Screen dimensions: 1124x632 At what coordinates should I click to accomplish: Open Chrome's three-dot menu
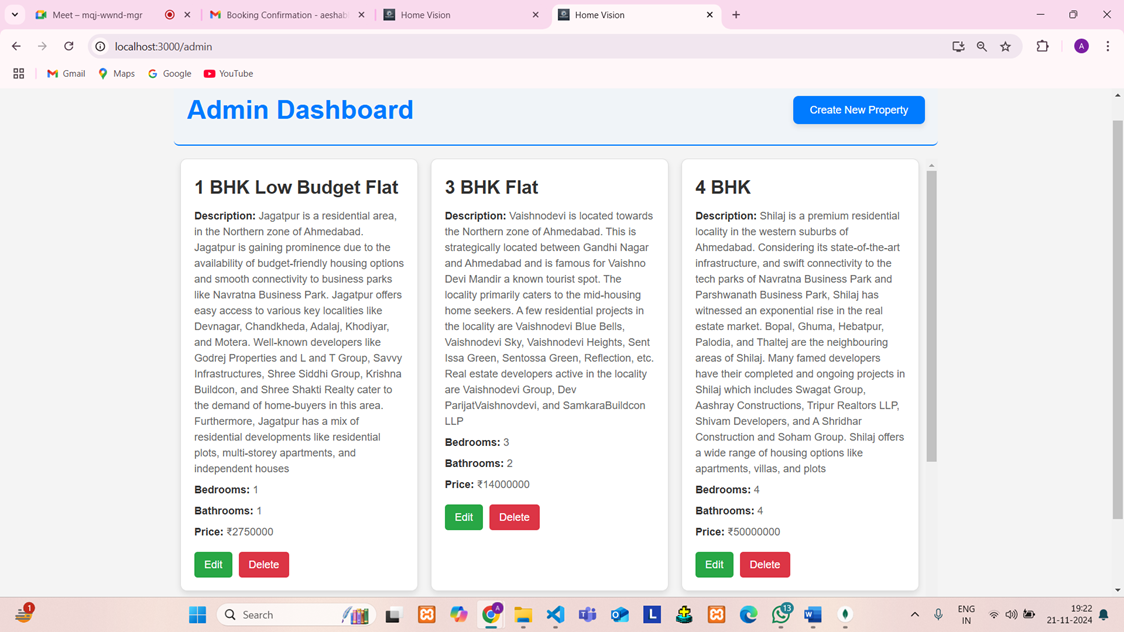point(1107,46)
